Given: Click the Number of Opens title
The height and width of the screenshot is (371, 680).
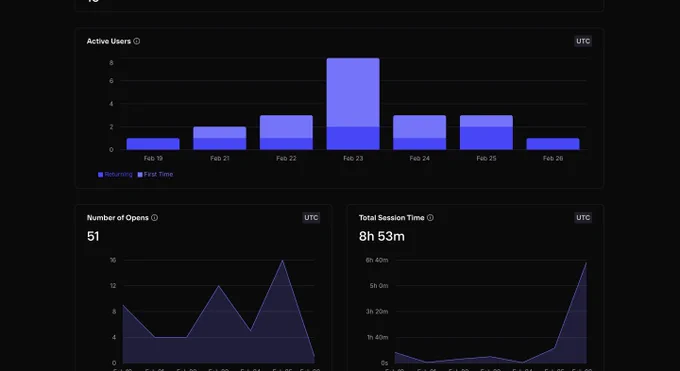Looking at the screenshot, I should [x=118, y=218].
